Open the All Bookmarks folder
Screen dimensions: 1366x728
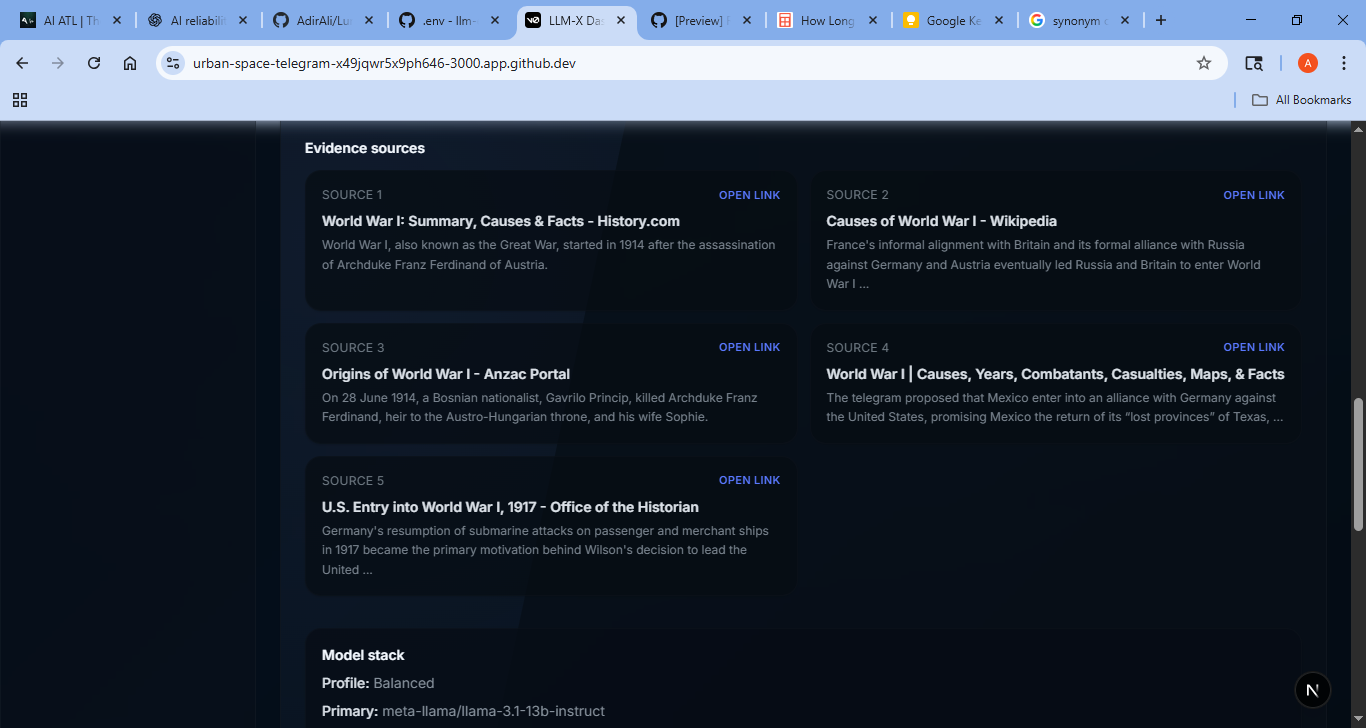point(1301,100)
